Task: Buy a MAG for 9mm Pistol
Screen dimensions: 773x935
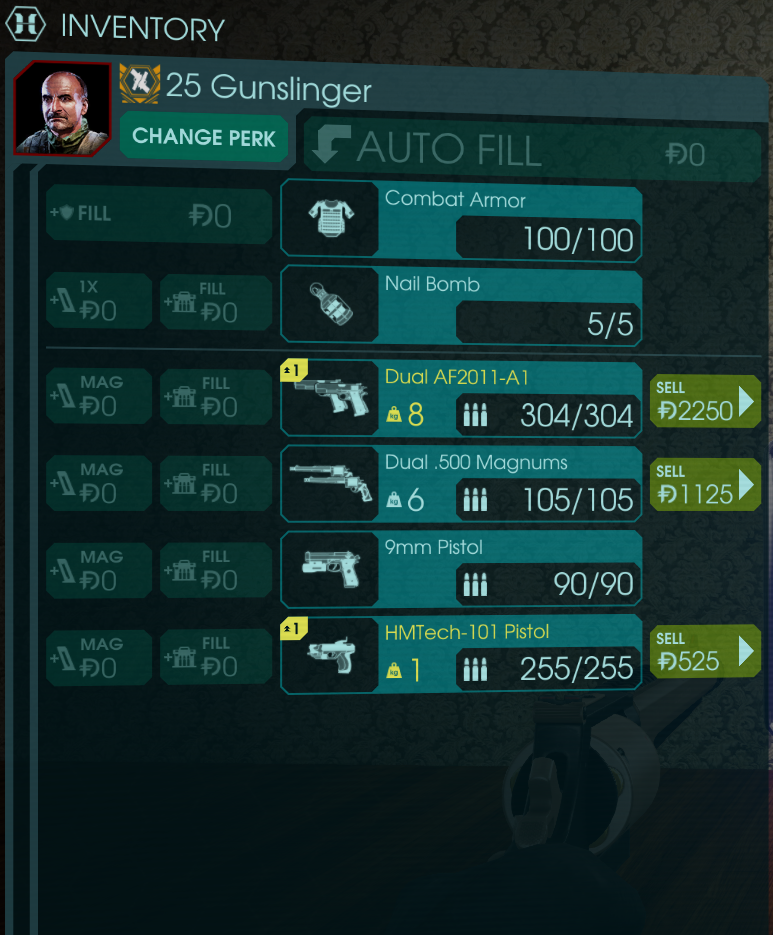Action: [99, 570]
